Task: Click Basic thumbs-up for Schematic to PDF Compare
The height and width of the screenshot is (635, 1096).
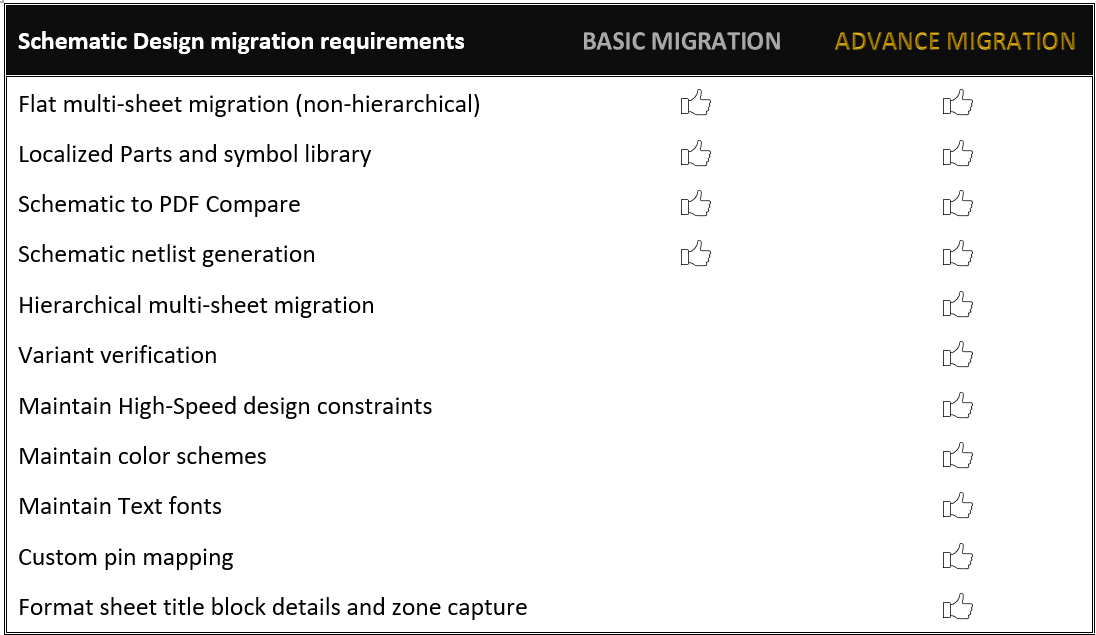Action: point(695,204)
